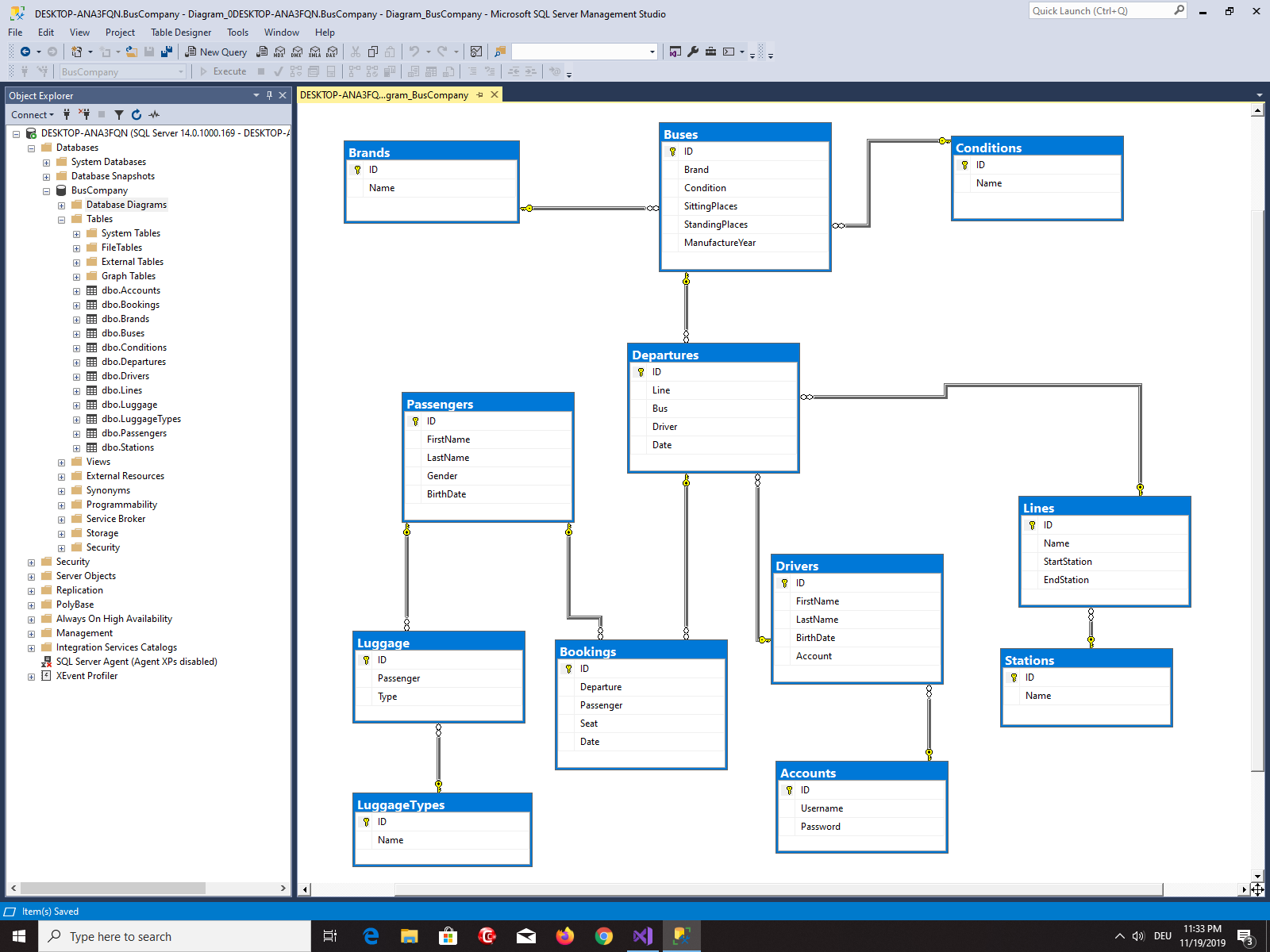Image resolution: width=1270 pixels, height=952 pixels.
Task: Expand the Views folder node
Action: (61, 462)
